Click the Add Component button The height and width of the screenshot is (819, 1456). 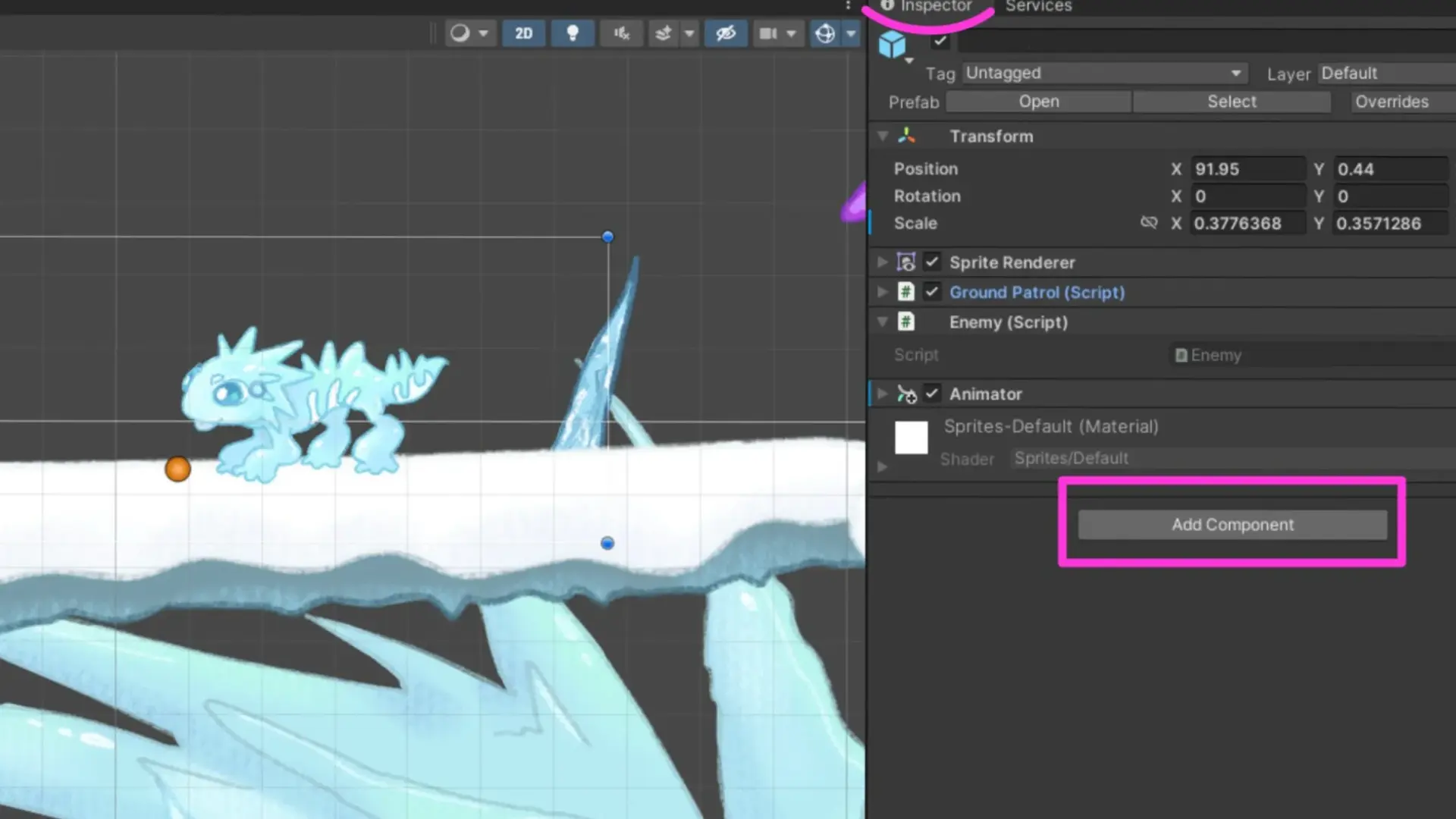(x=1232, y=525)
